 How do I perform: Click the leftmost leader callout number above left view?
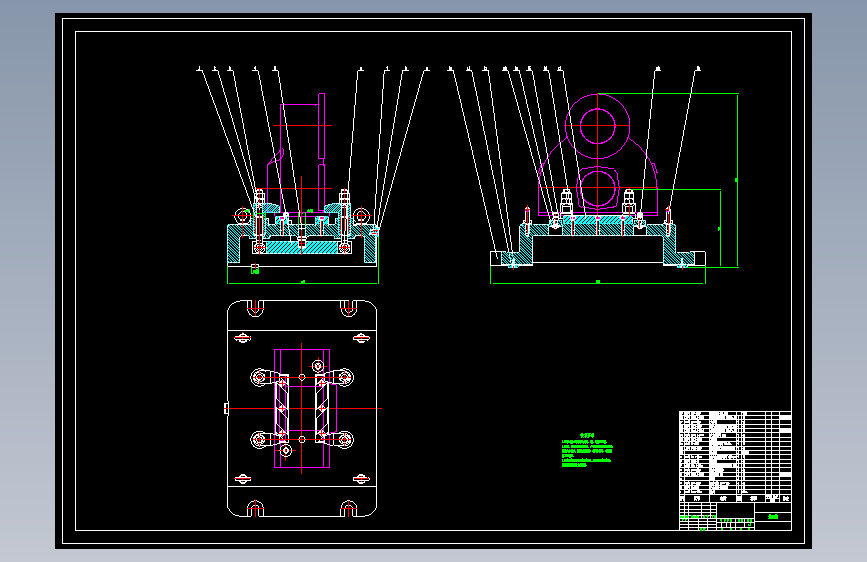click(200, 69)
